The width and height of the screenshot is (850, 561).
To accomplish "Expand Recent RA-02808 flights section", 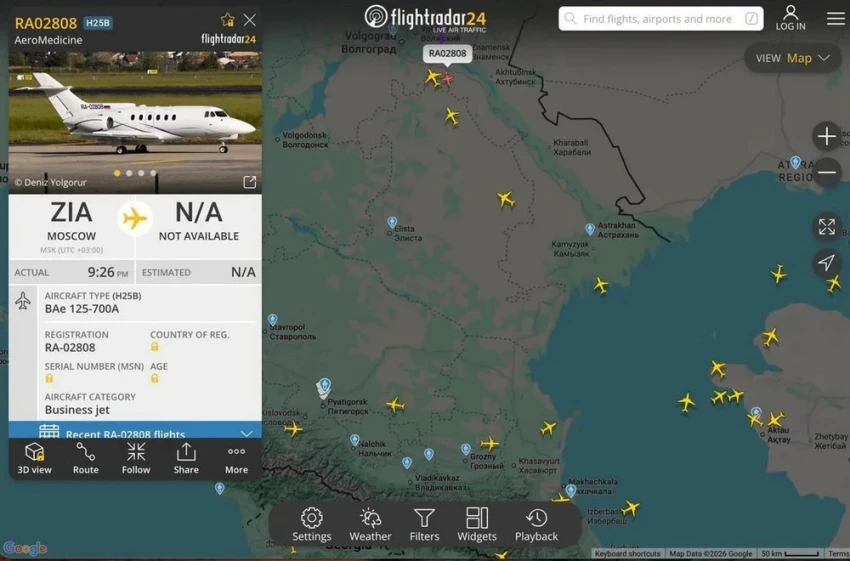I will click(246, 434).
